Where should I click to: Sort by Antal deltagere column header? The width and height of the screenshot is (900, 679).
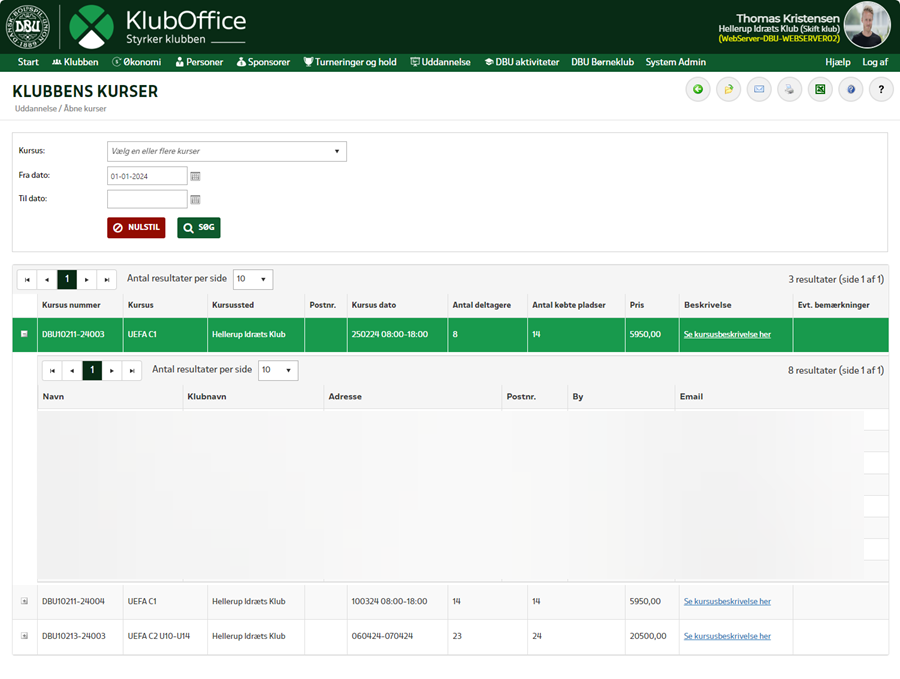[x=482, y=305]
